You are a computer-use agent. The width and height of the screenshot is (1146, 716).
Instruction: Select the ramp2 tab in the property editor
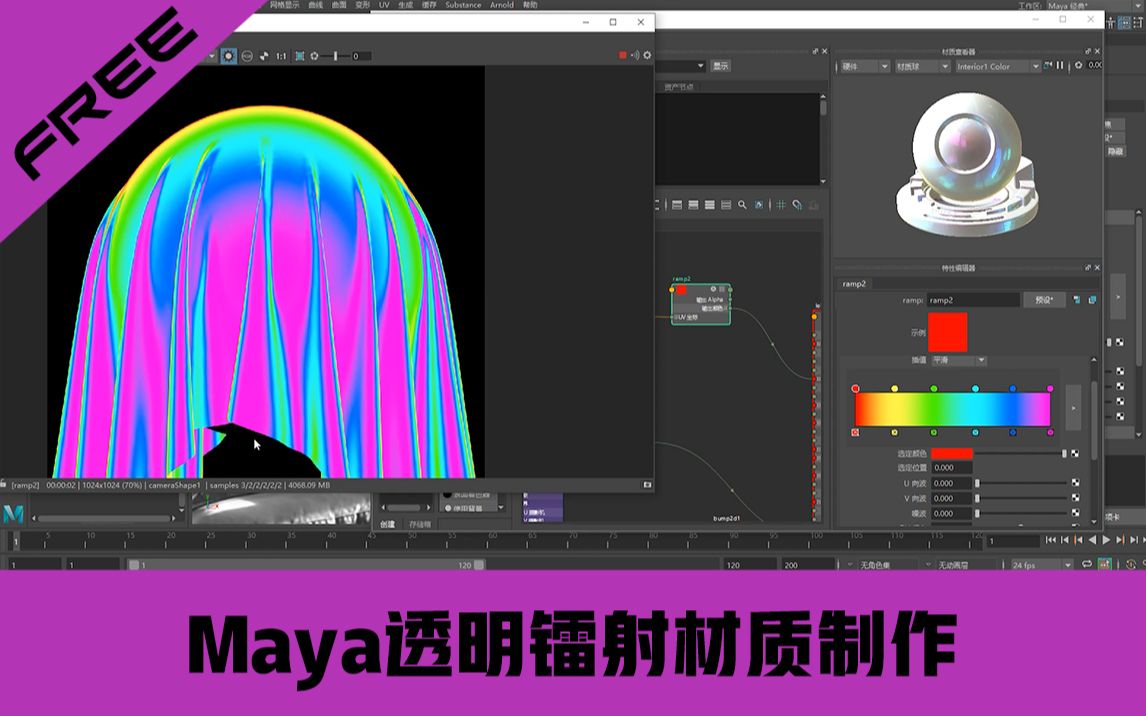point(854,283)
